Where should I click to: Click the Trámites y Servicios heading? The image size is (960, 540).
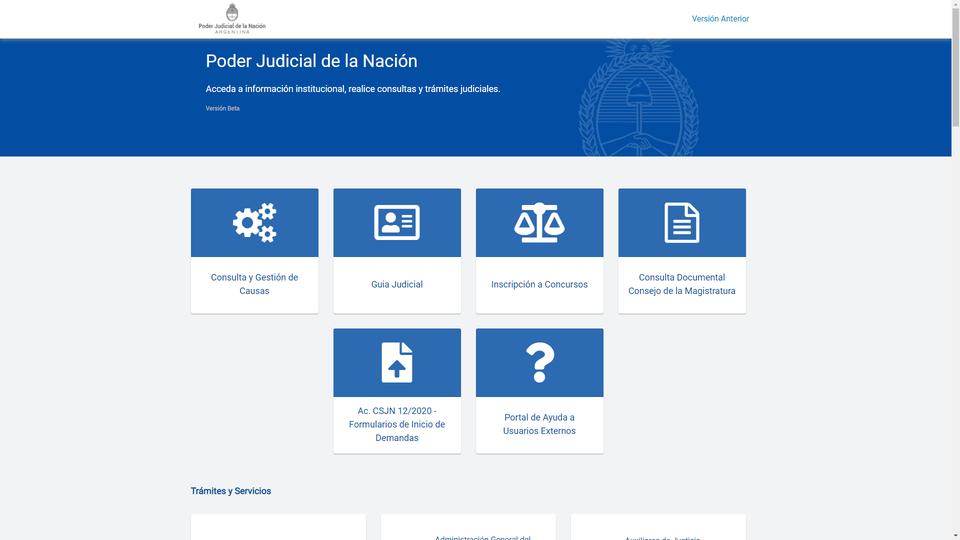coord(231,491)
